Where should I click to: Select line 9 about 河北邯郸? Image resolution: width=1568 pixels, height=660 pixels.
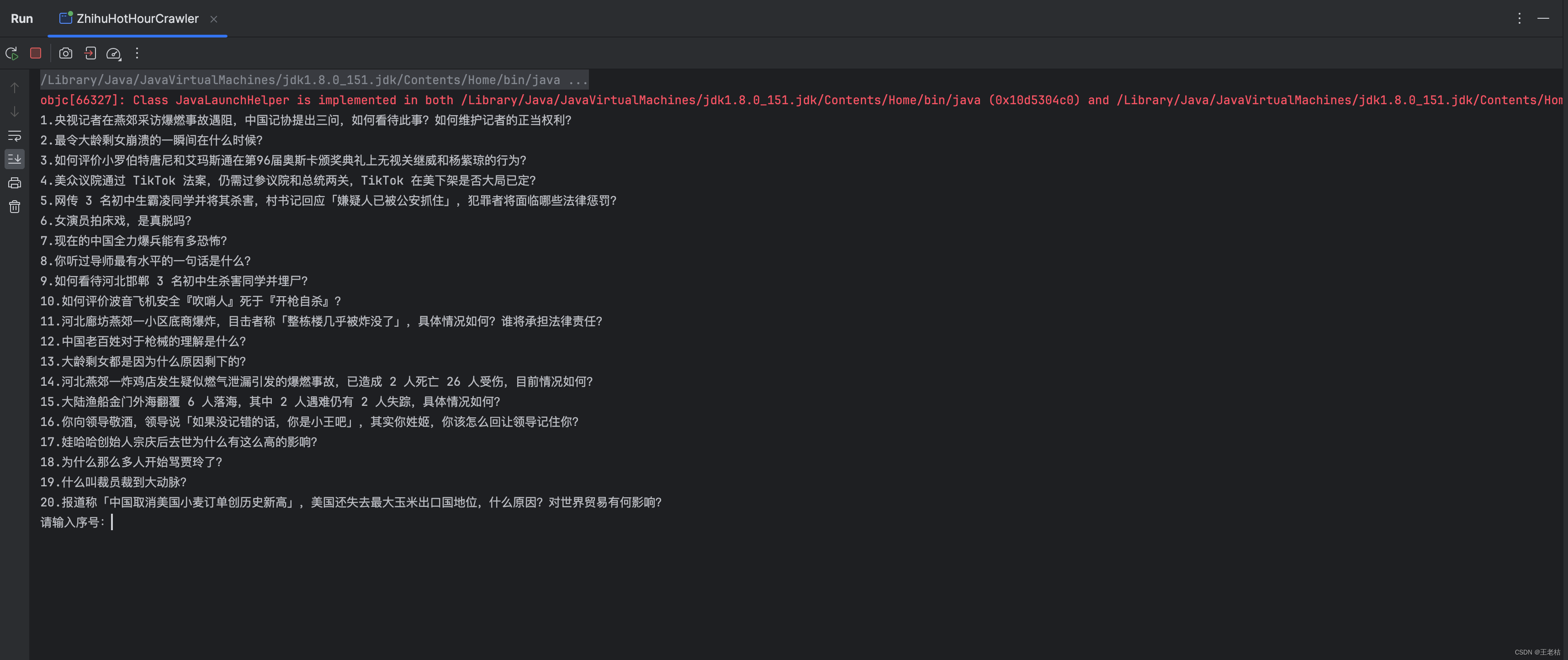coord(174,281)
